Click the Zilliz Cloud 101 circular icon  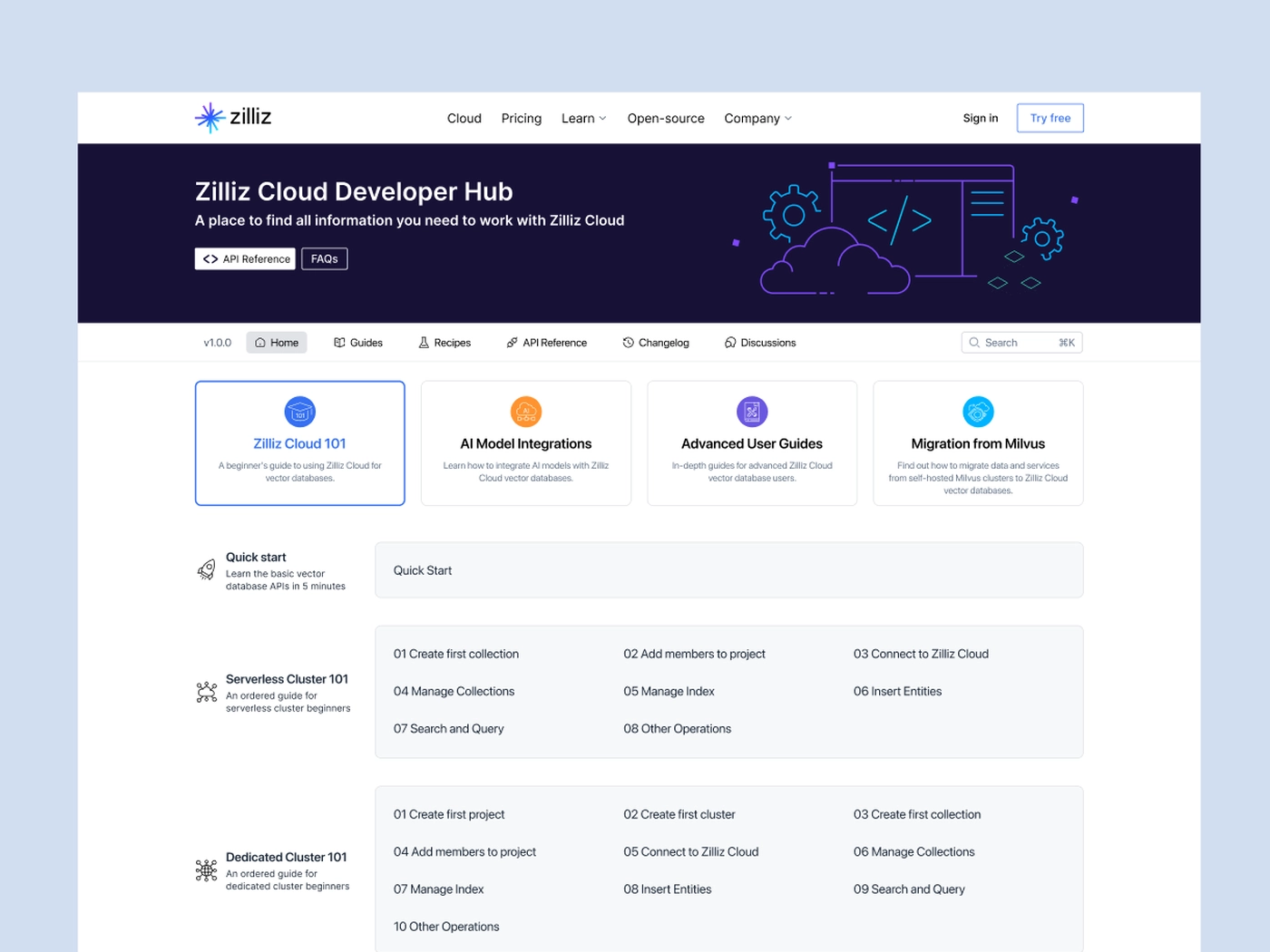(299, 412)
